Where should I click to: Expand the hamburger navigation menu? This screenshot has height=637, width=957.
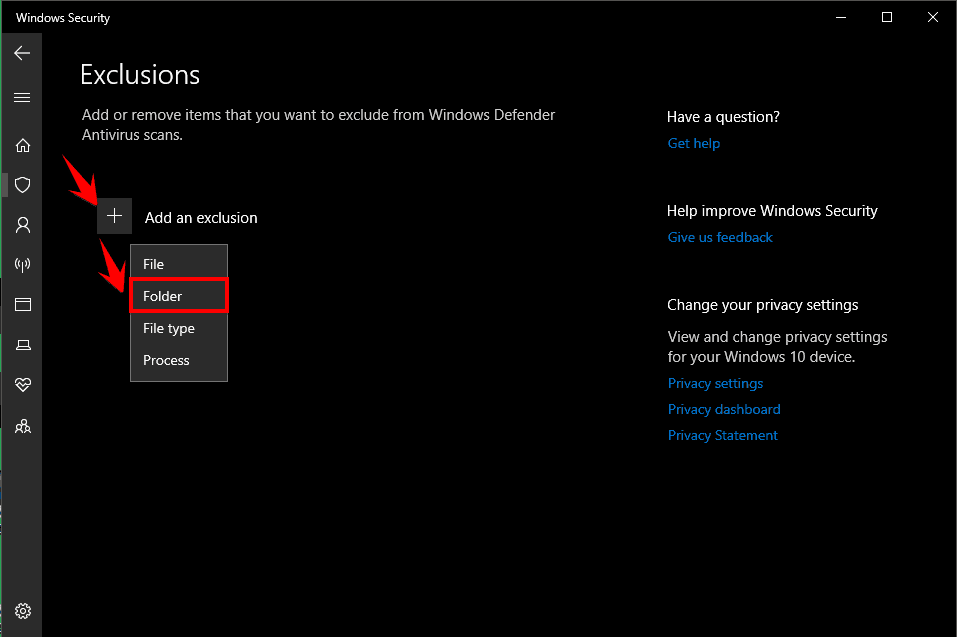pyautogui.click(x=21, y=97)
